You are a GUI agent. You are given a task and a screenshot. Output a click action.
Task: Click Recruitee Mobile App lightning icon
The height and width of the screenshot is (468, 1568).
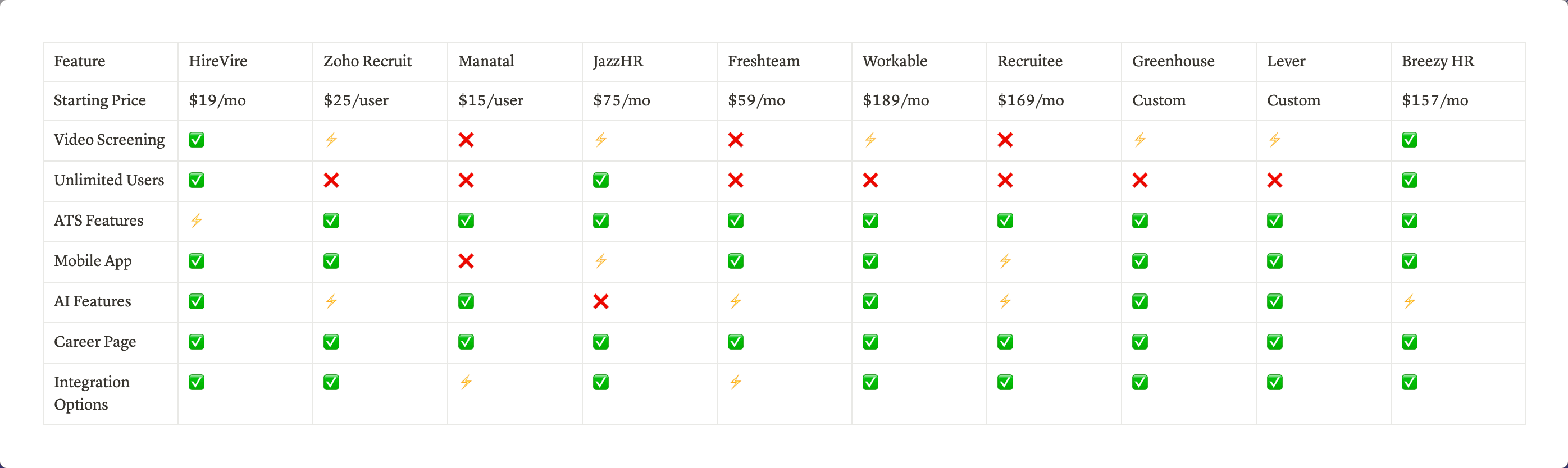pyautogui.click(x=1005, y=261)
